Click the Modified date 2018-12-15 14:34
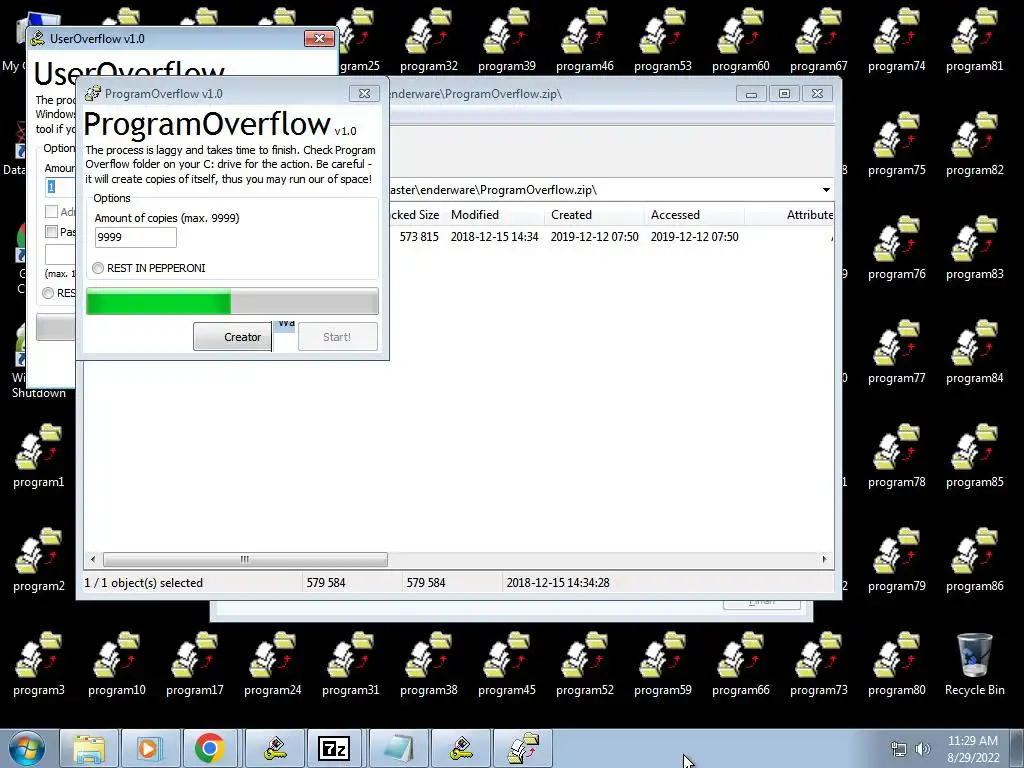 [x=494, y=236]
